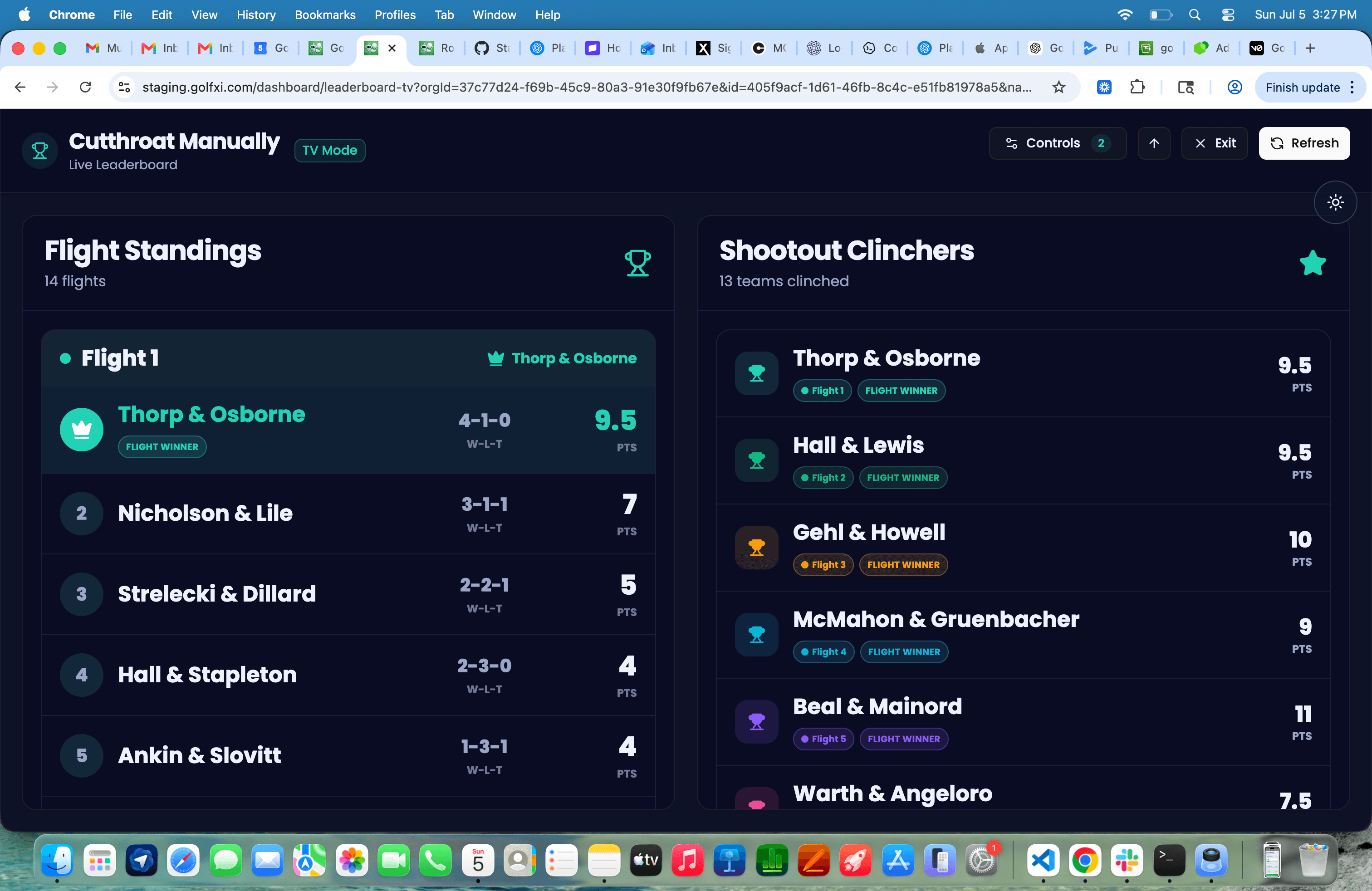Click McMahon & Gruenbacher trophy icon
Screen dimensions: 1372x891
coord(756,635)
